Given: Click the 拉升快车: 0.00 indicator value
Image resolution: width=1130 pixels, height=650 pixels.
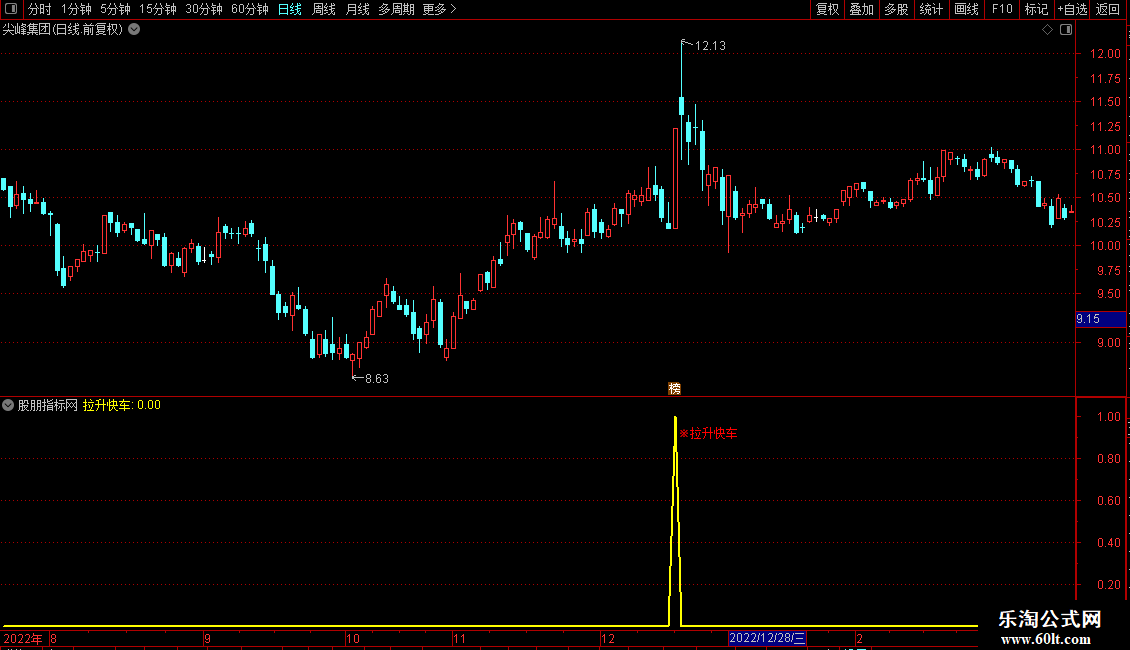Looking at the screenshot, I should (122, 405).
